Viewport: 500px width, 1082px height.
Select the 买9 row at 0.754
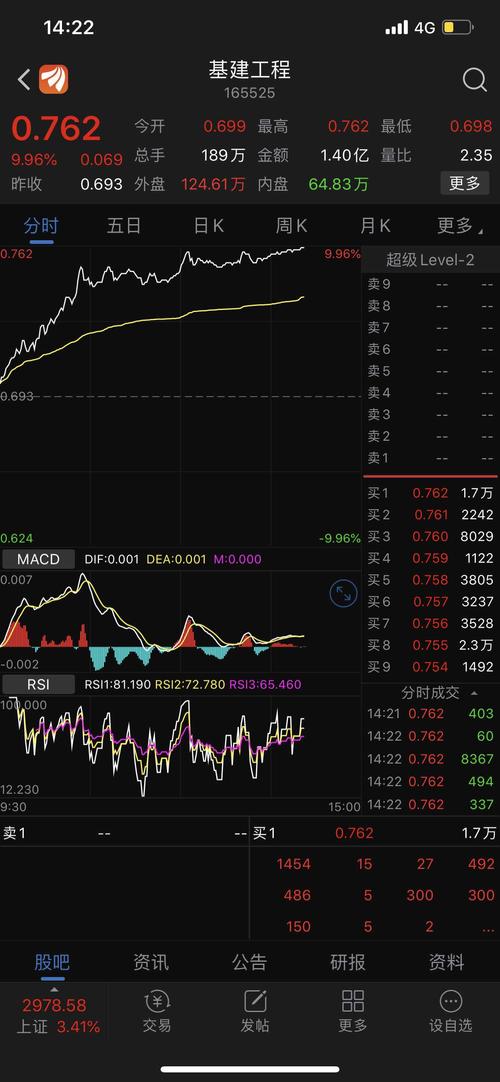[x=430, y=667]
